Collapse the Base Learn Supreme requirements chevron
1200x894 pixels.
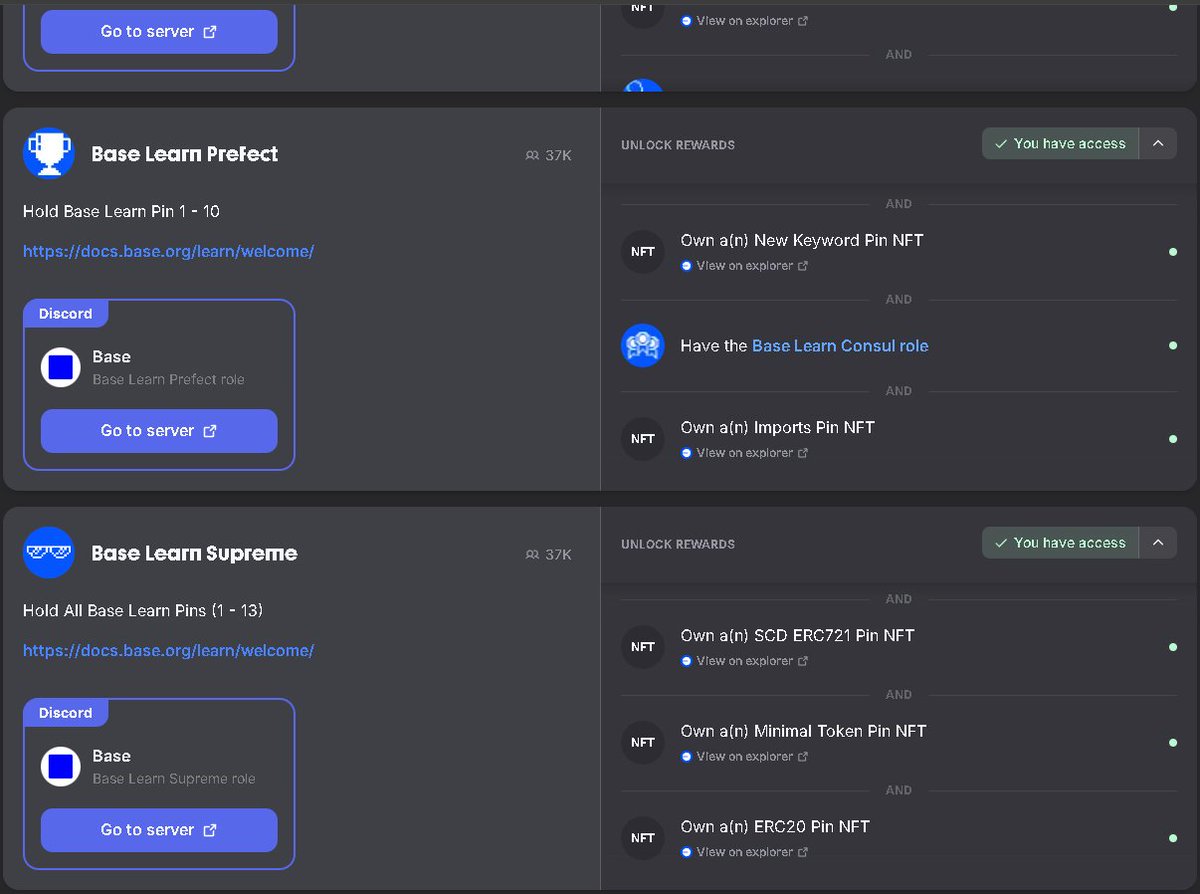pyautogui.click(x=1158, y=542)
